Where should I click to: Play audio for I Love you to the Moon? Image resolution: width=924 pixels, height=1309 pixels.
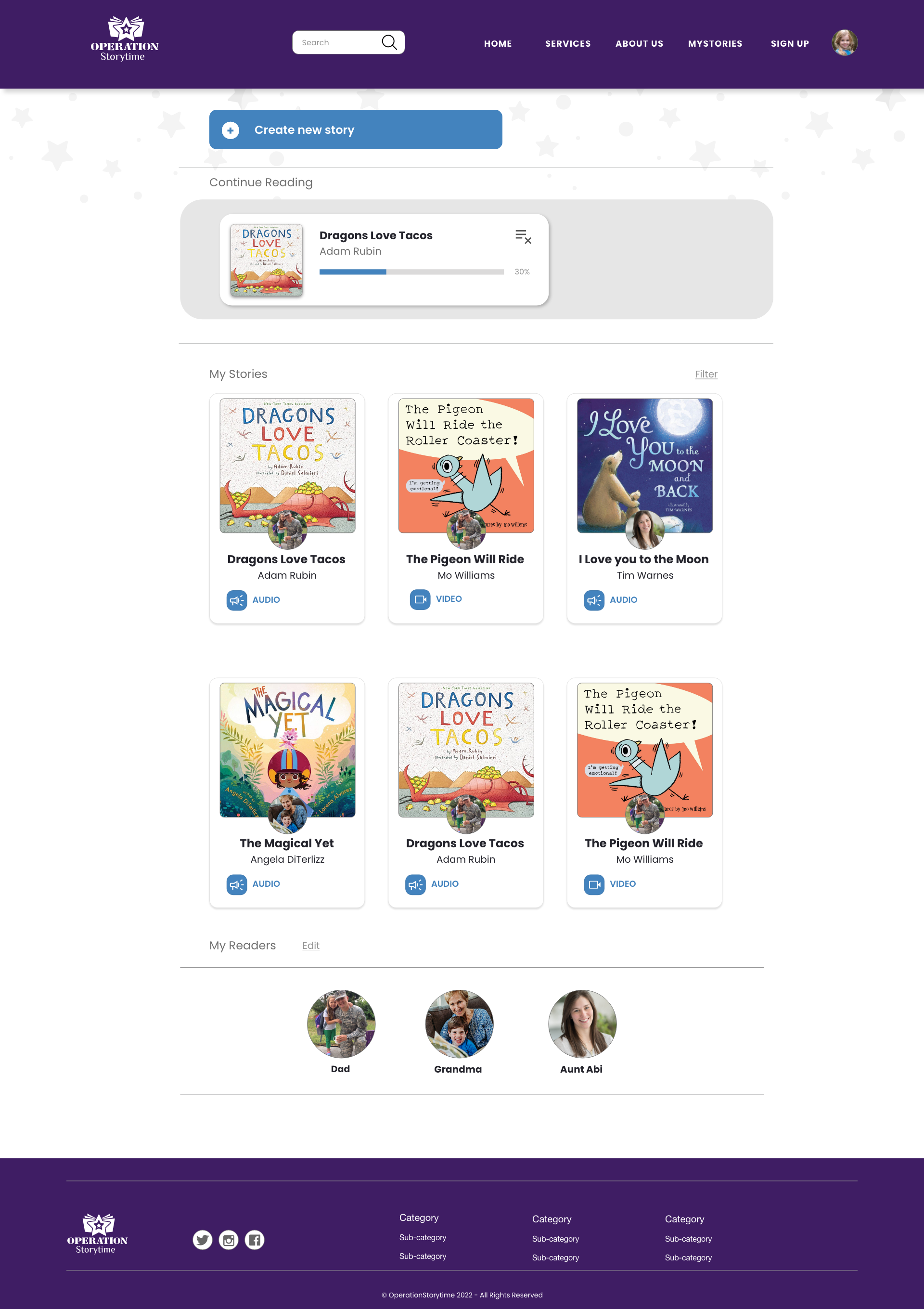pos(594,600)
